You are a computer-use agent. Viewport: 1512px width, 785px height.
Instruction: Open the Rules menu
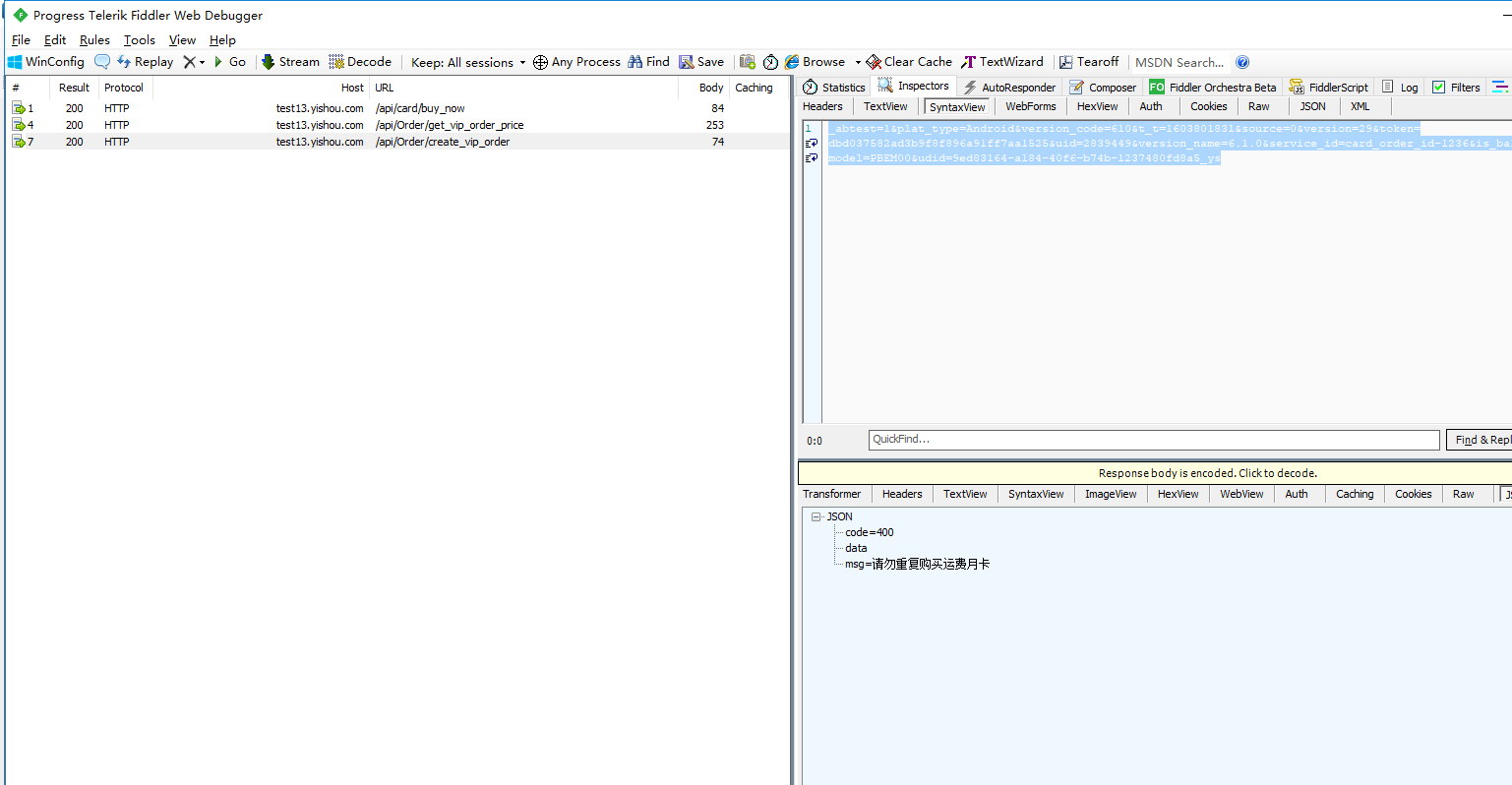point(94,39)
